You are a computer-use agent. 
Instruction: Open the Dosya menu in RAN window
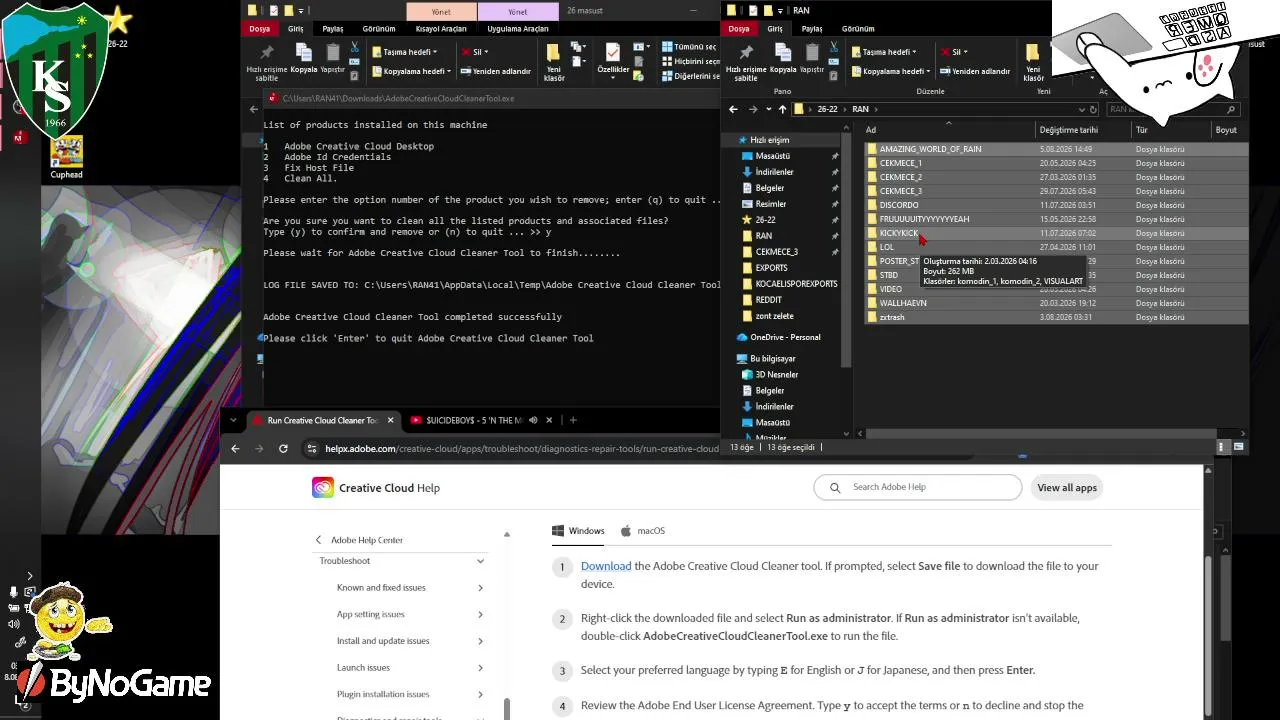pos(739,29)
